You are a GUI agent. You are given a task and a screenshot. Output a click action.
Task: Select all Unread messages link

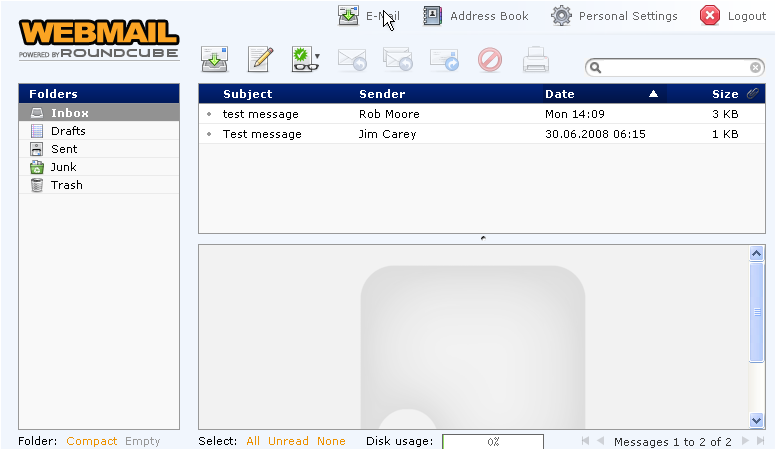(288, 441)
